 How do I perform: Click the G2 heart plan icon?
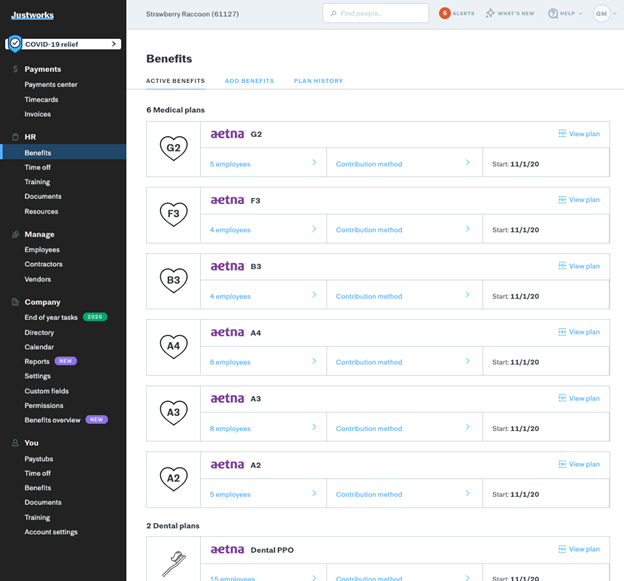tap(174, 148)
